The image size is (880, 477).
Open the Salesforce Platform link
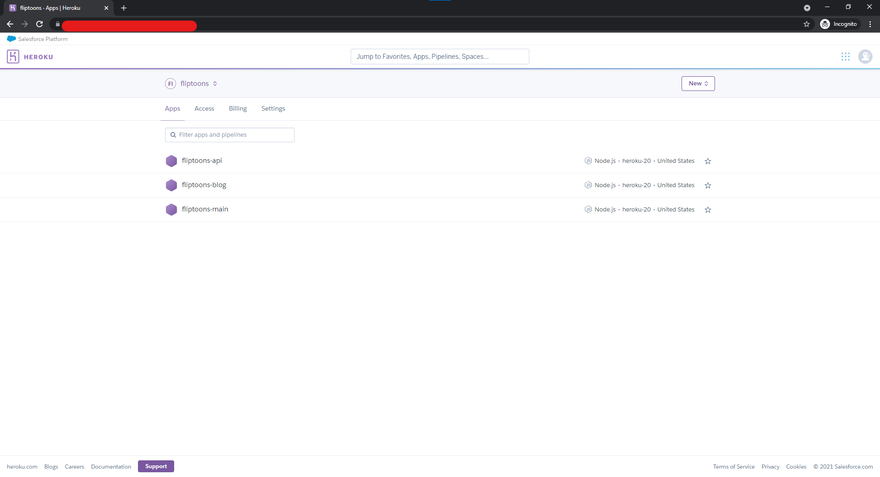(37, 39)
